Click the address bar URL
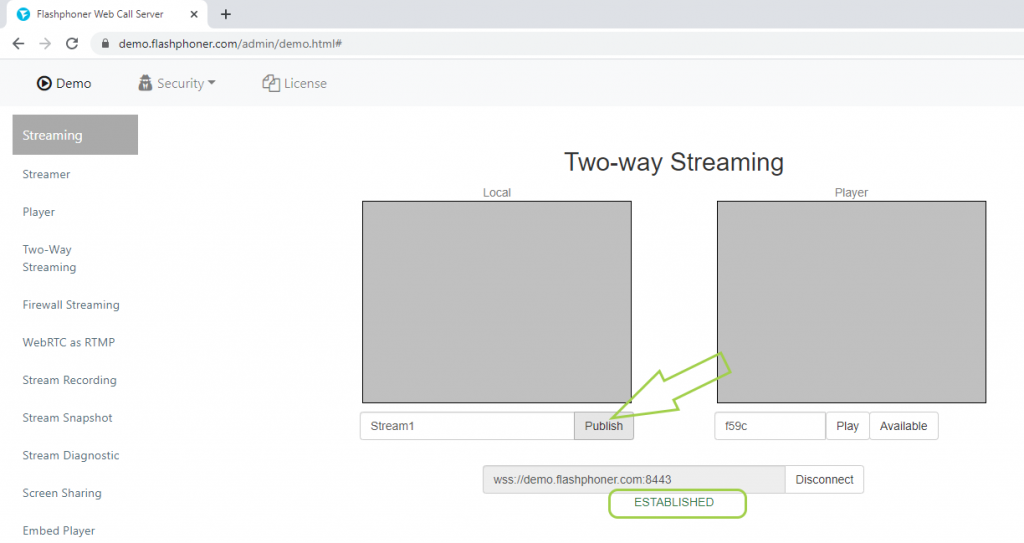 click(230, 44)
